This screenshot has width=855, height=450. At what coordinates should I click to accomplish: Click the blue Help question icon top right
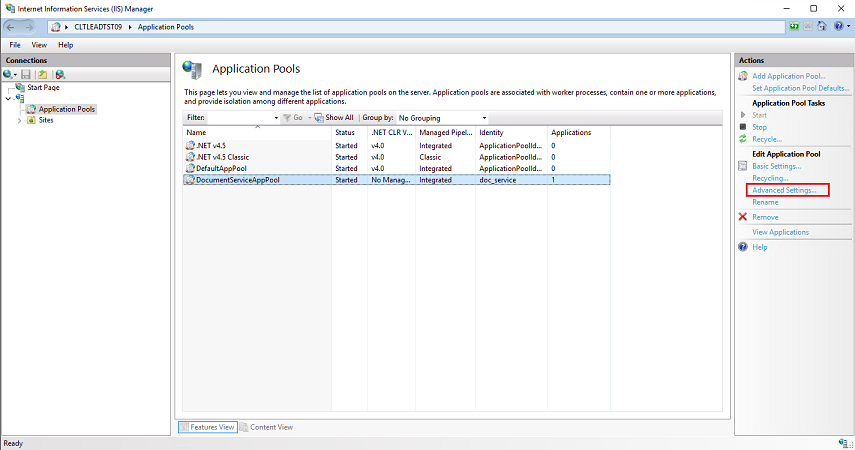point(839,26)
